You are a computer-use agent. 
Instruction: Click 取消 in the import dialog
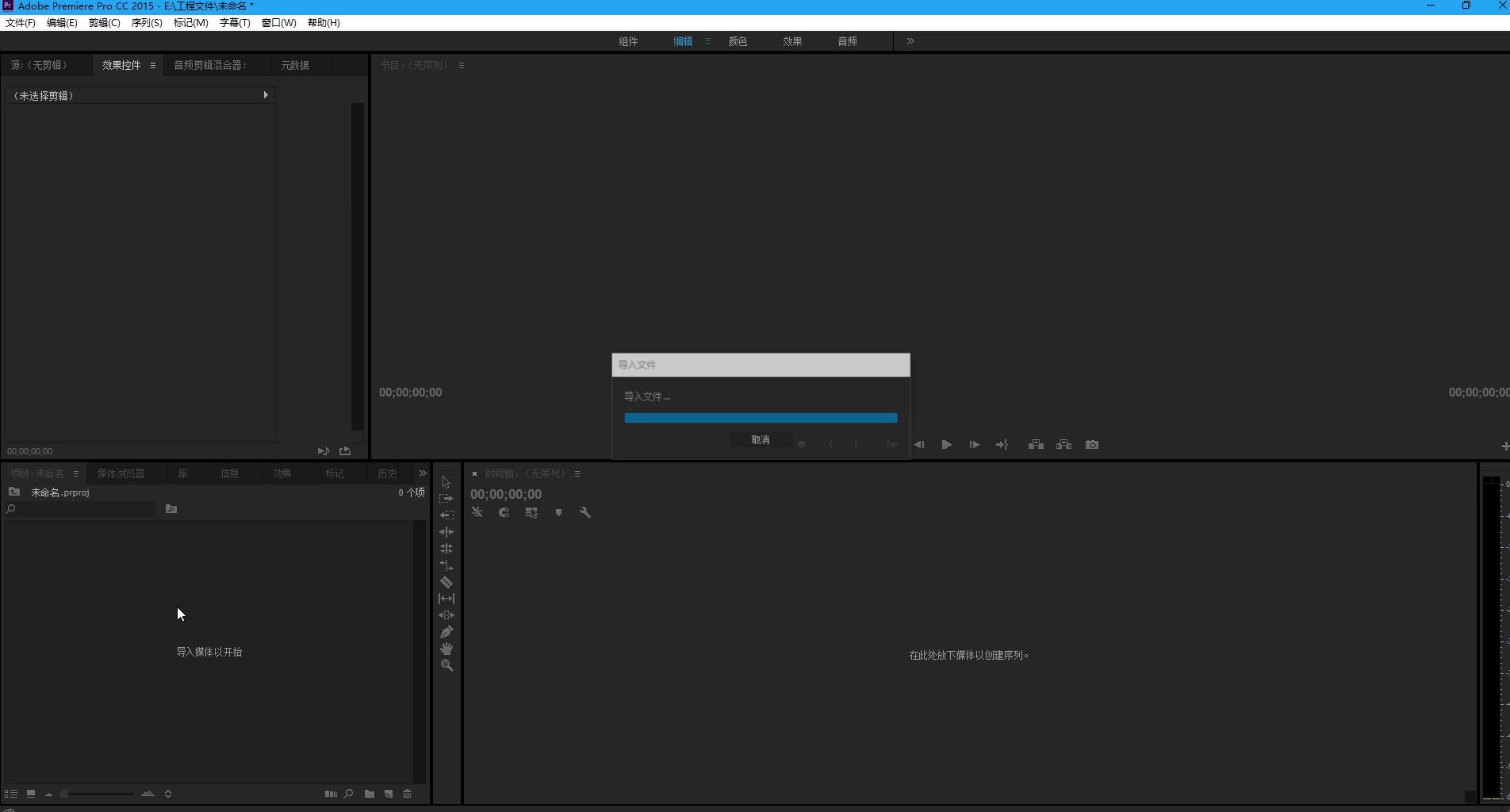click(761, 440)
